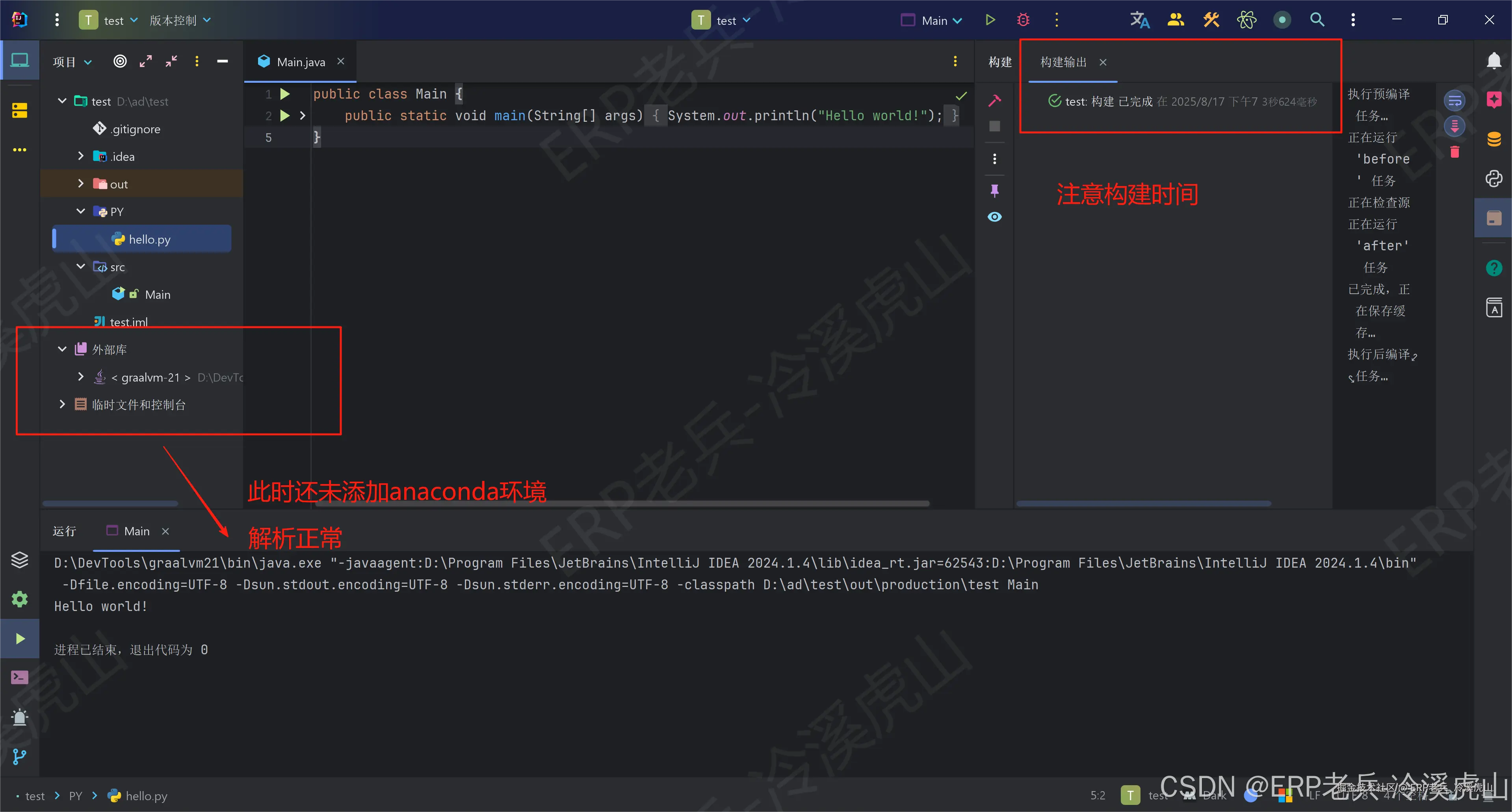Image resolution: width=1512 pixels, height=812 pixels.
Task: Toggle the eye view icon in build panel
Action: tap(994, 217)
